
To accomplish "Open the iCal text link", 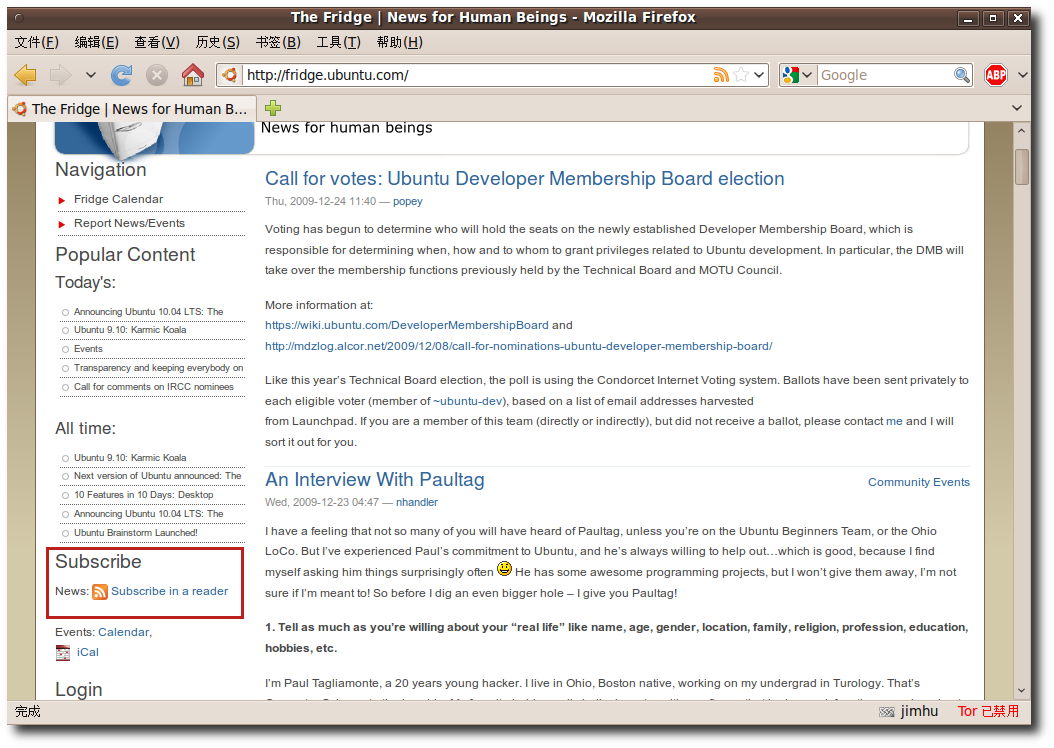I will 87,652.
